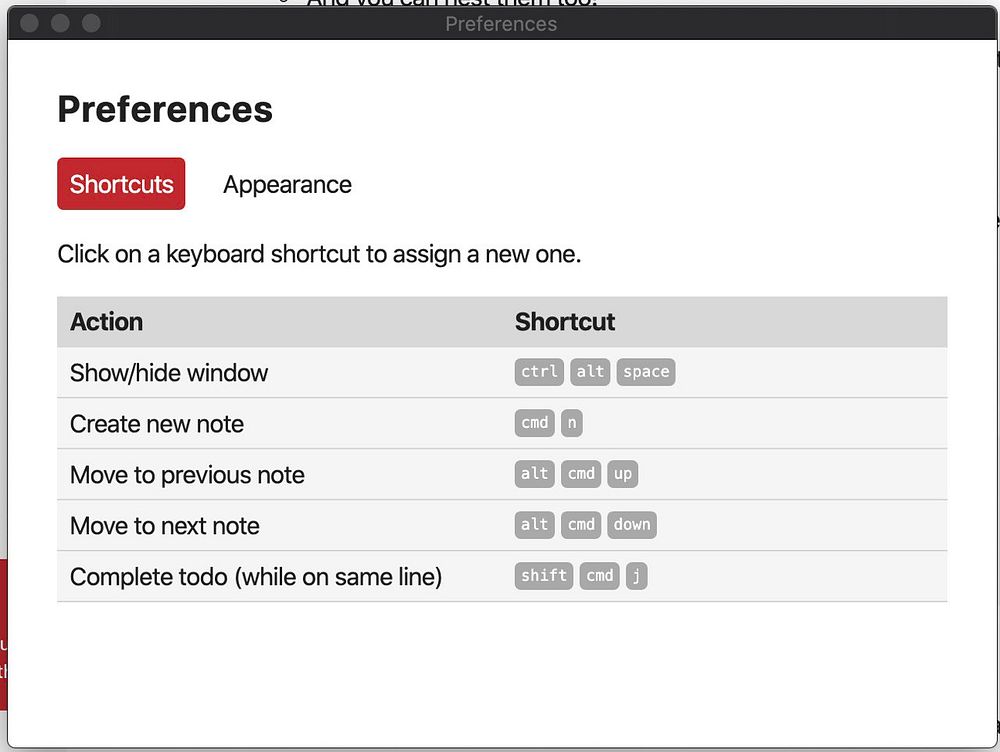Click the 'cmd' badge in Move to next note
Image resolution: width=1000 pixels, height=752 pixels.
tap(581, 525)
